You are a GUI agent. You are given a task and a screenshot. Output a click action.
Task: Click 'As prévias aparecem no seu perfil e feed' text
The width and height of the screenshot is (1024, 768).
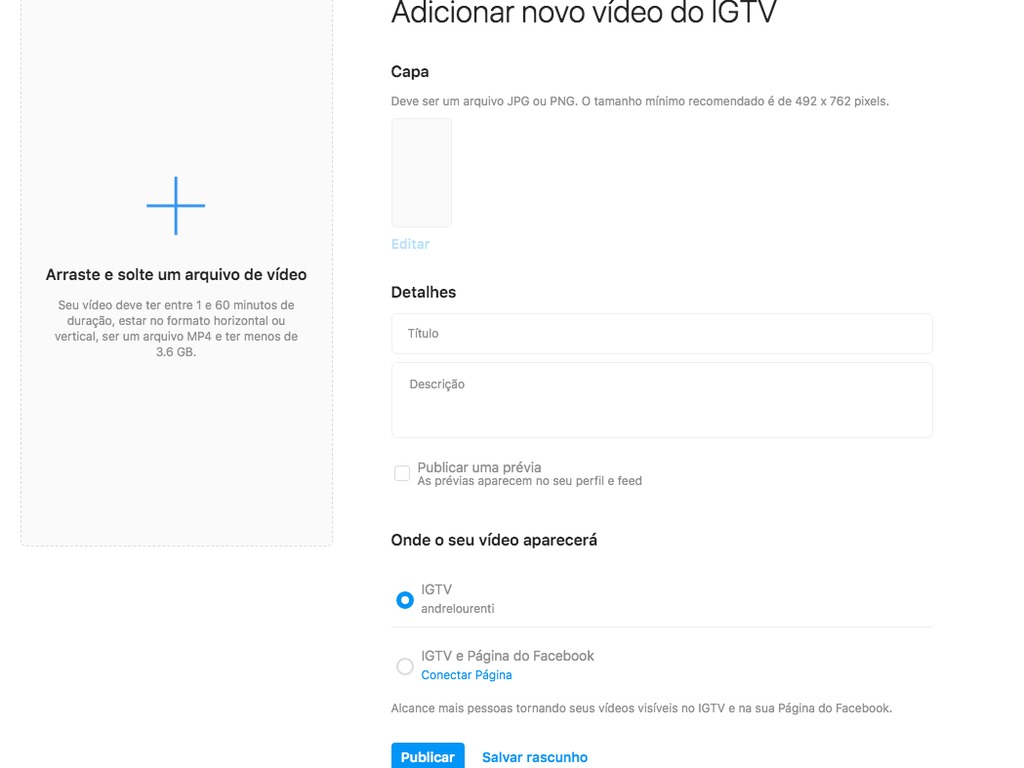(530, 481)
